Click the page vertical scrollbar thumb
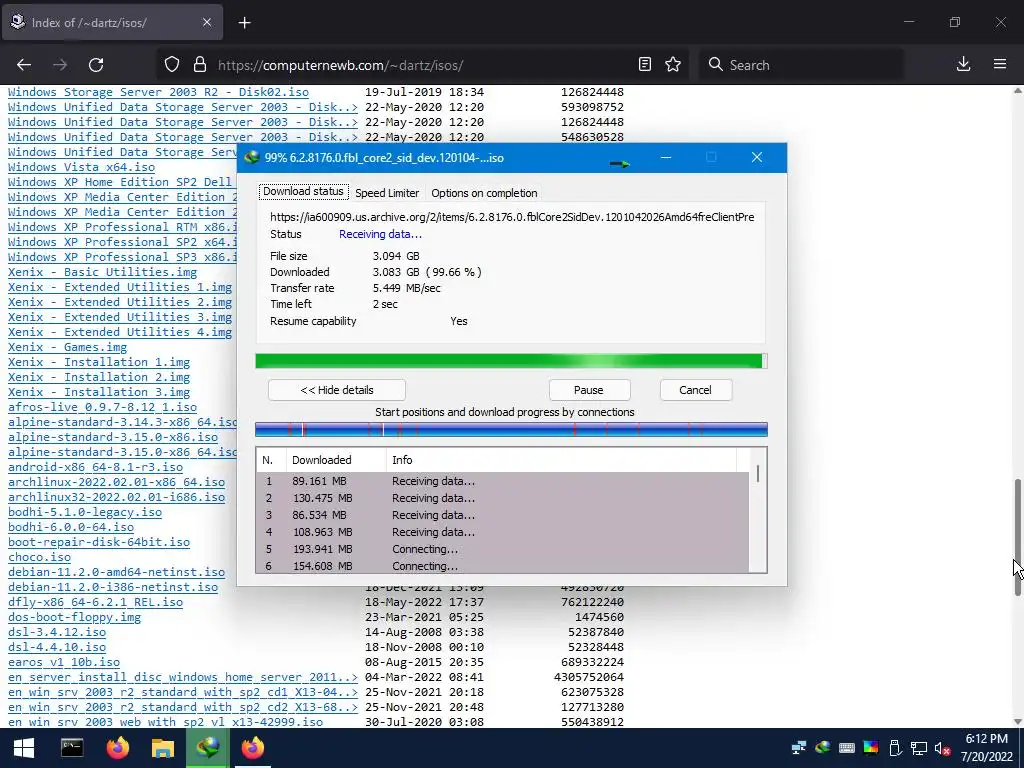The height and width of the screenshot is (768, 1024). pos(1017,537)
